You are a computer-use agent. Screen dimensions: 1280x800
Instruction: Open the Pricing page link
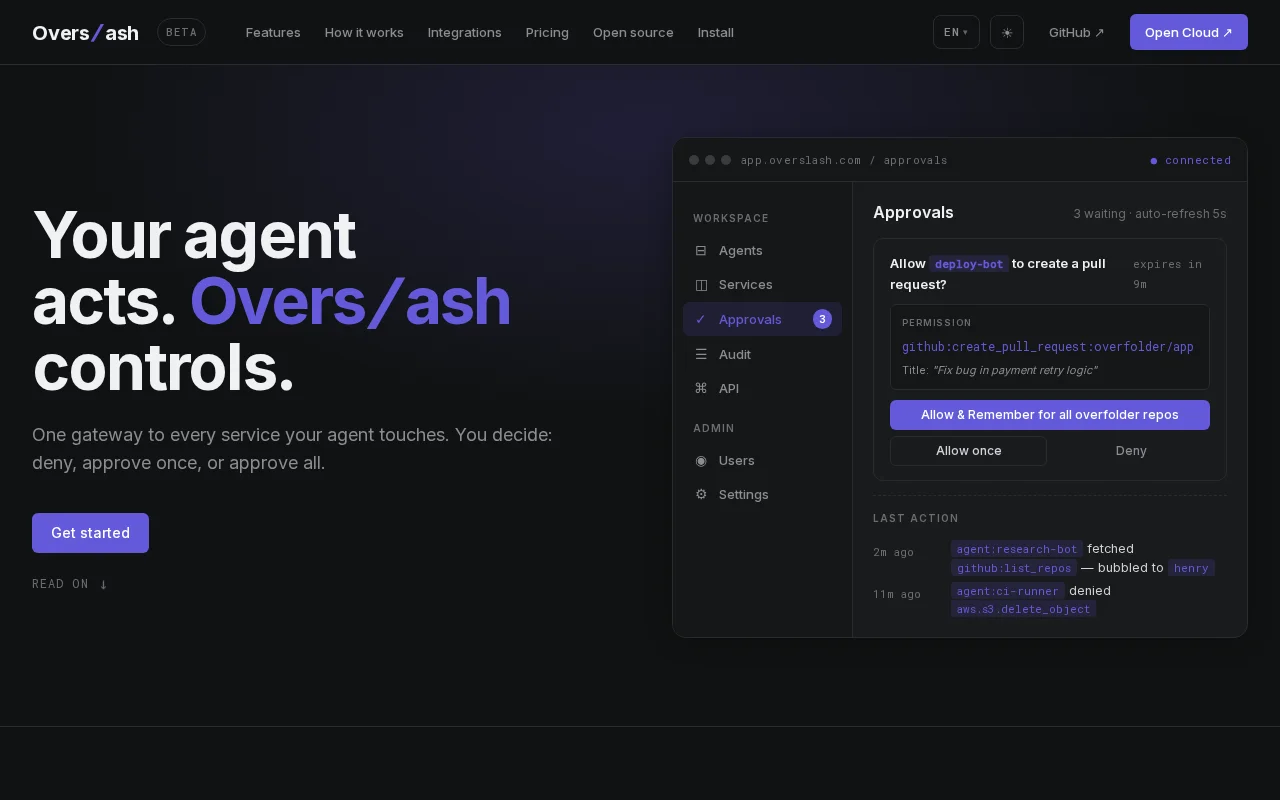pyautogui.click(x=547, y=32)
